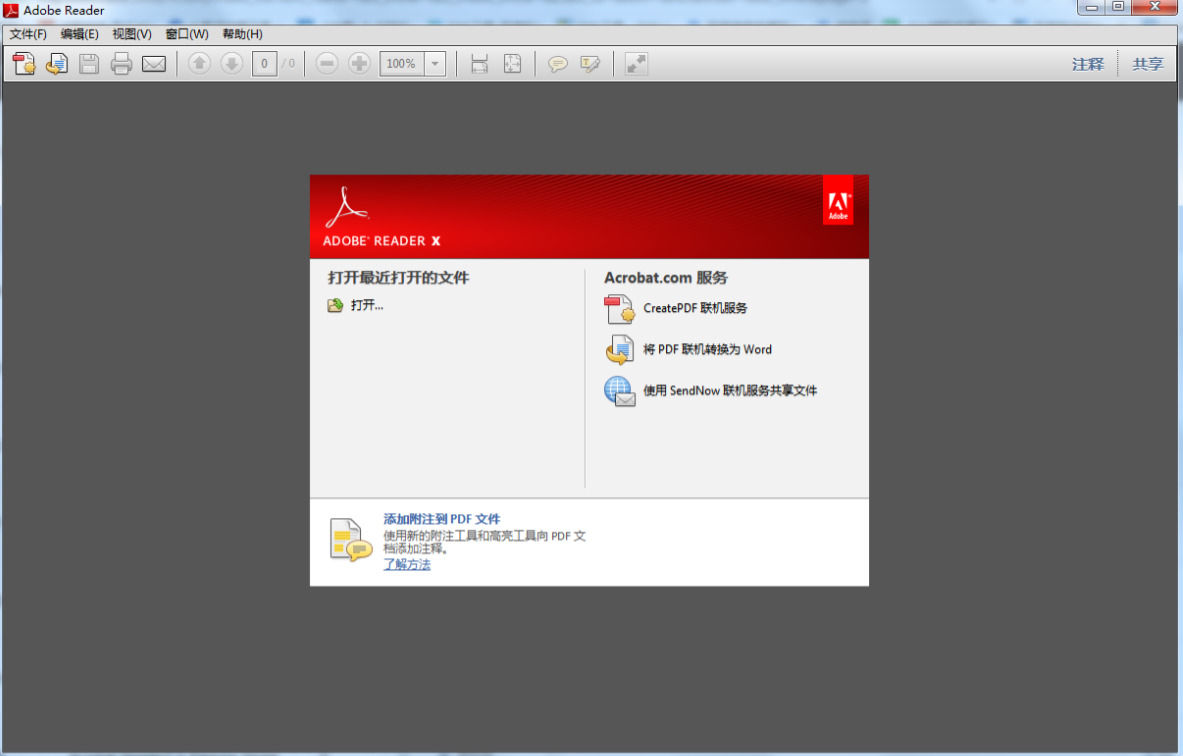1183x756 pixels.
Task: Click the convert PDF to Word toolbar icon
Action: 57,64
